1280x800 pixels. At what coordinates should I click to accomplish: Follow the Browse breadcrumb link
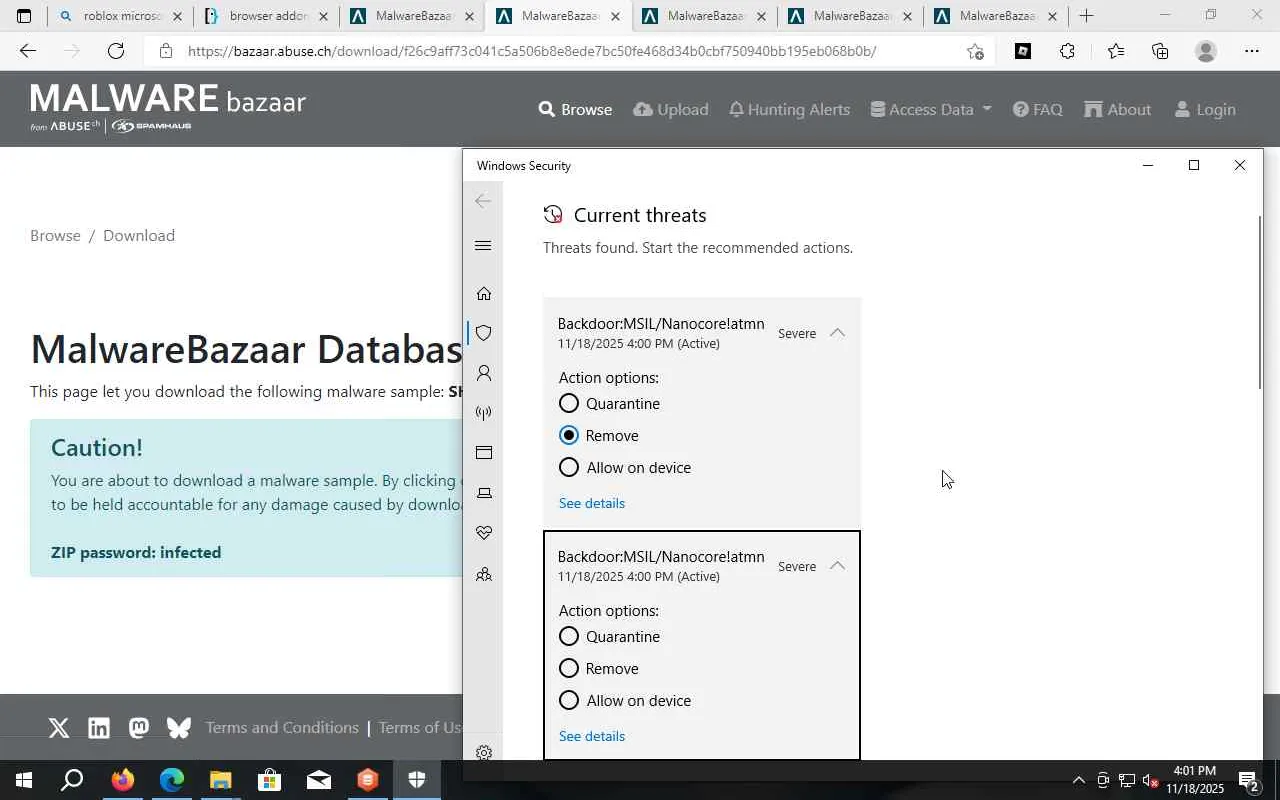(x=55, y=236)
